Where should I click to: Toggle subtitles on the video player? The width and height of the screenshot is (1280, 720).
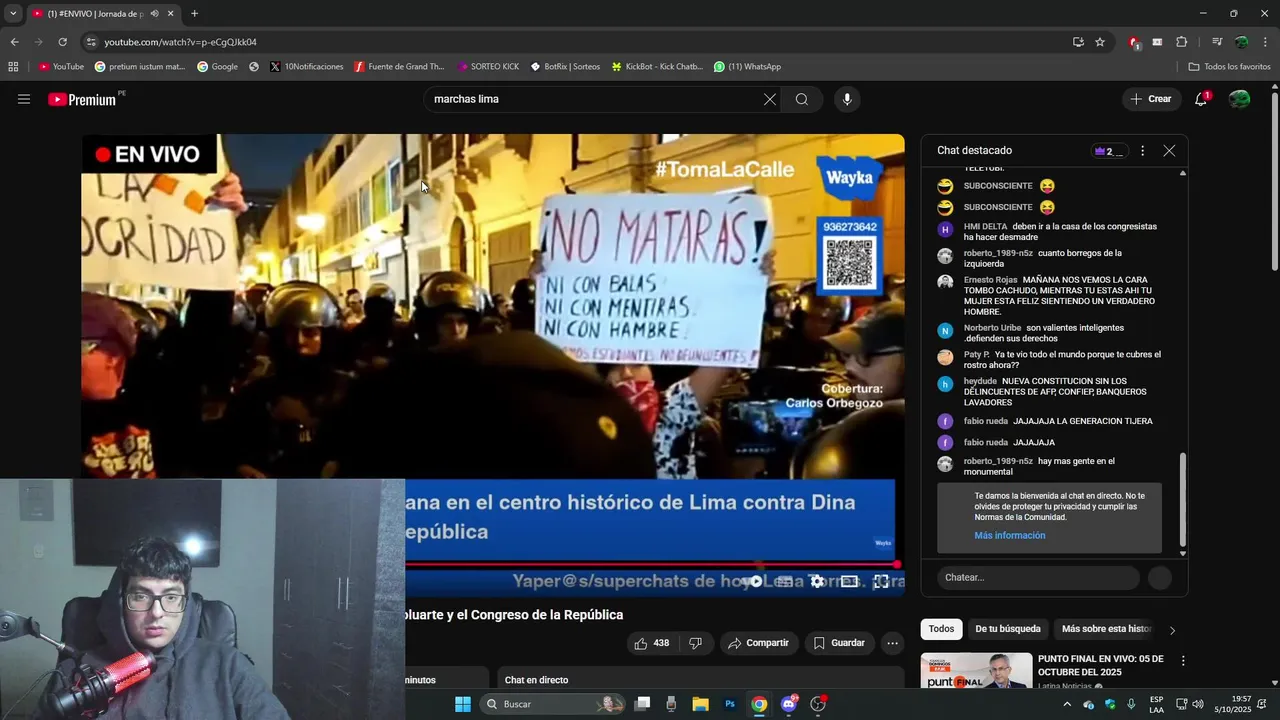[786, 581]
